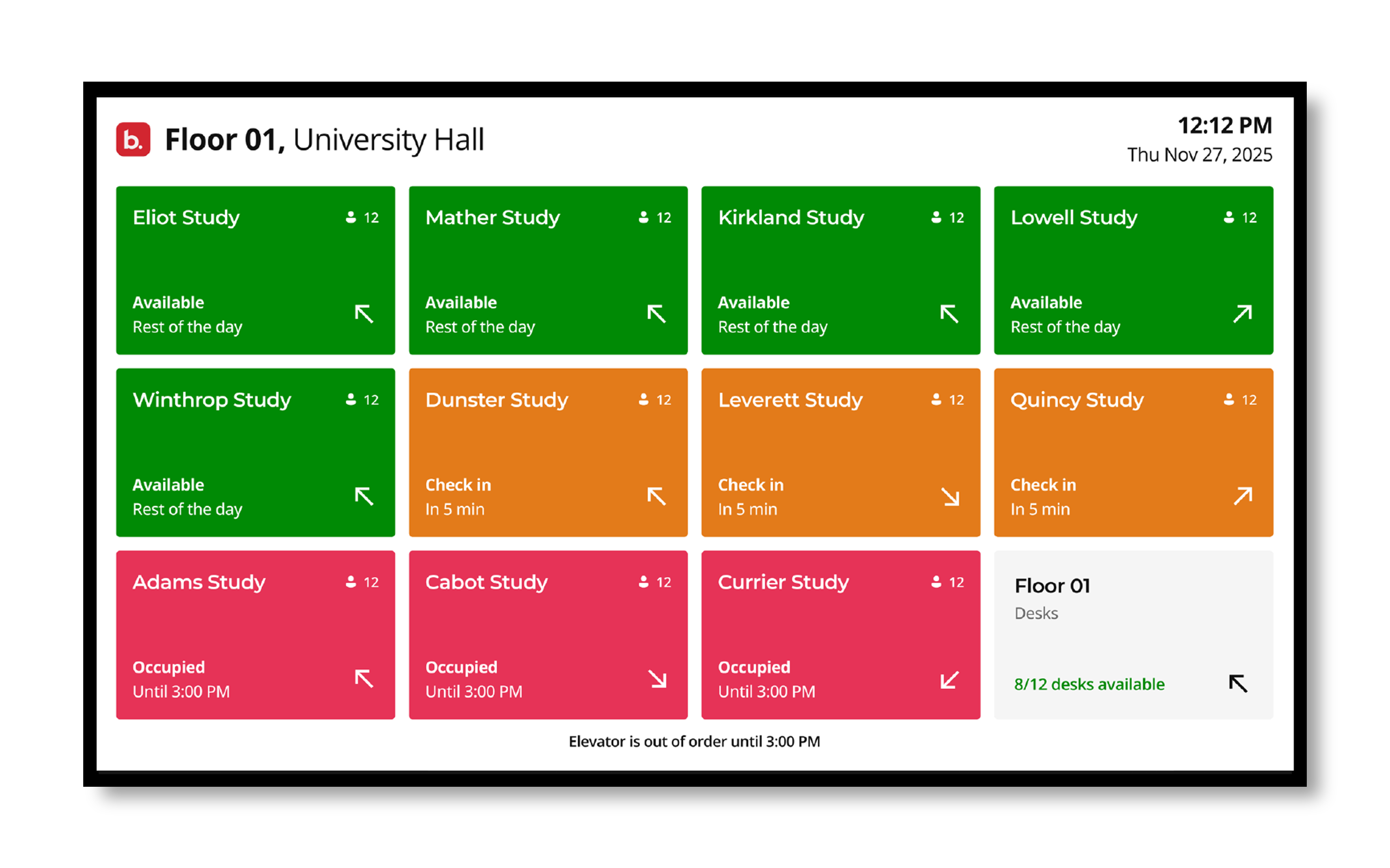Image resolution: width=1390 pixels, height=868 pixels.
Task: Click the direction arrow on Kirkland Study card
Action: click(x=949, y=314)
